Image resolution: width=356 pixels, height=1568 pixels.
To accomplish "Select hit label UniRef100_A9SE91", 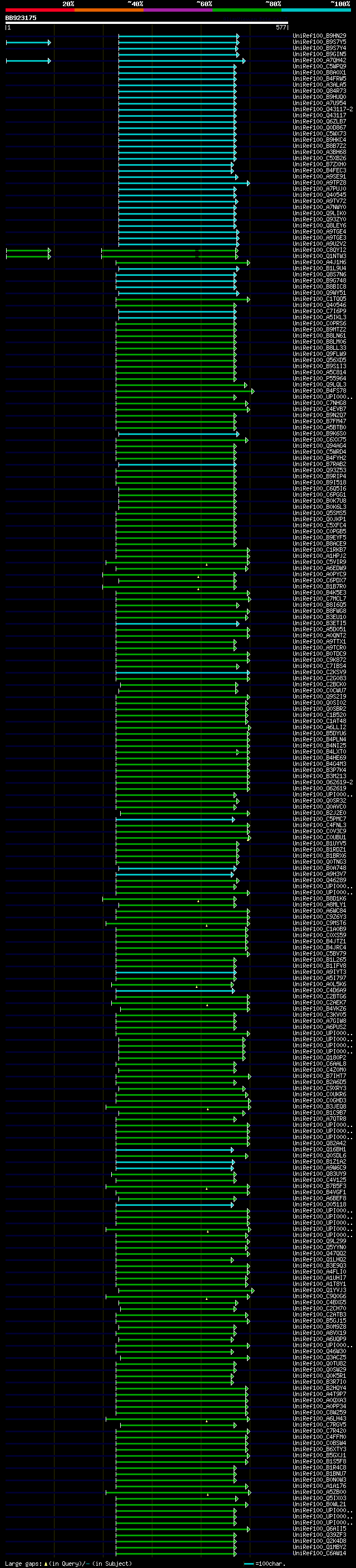I will pos(319,176).
